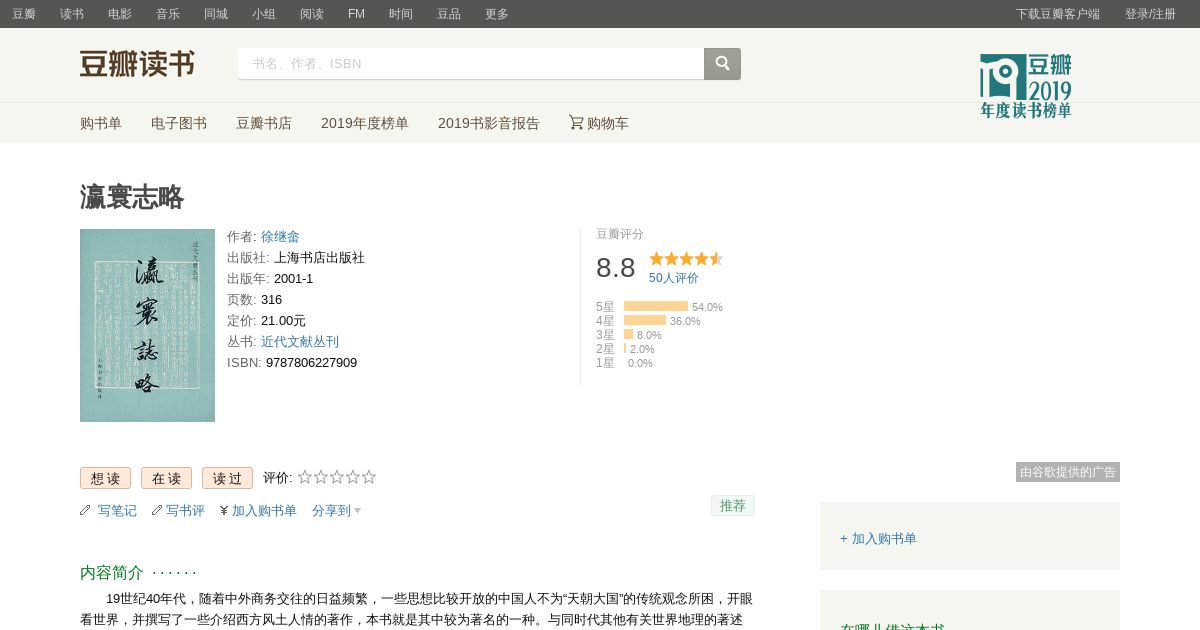Go to 小组 in the top bar

pyautogui.click(x=264, y=14)
